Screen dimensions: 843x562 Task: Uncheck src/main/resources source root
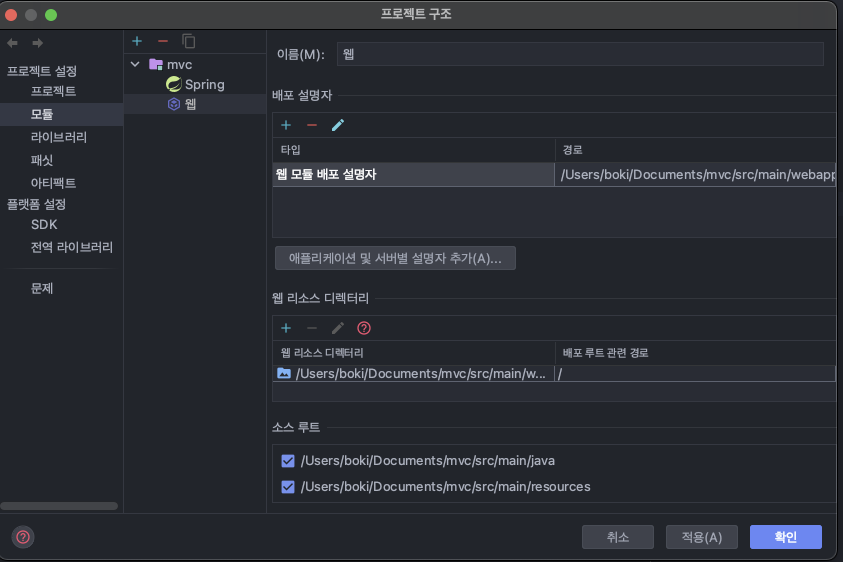point(288,487)
